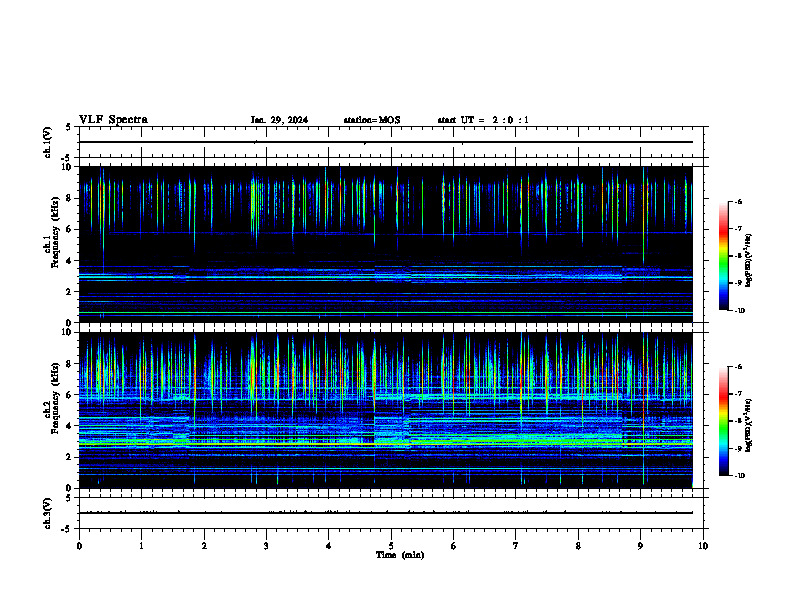
Task: Click the "station=MOS" header label
Action: pyautogui.click(x=372, y=120)
